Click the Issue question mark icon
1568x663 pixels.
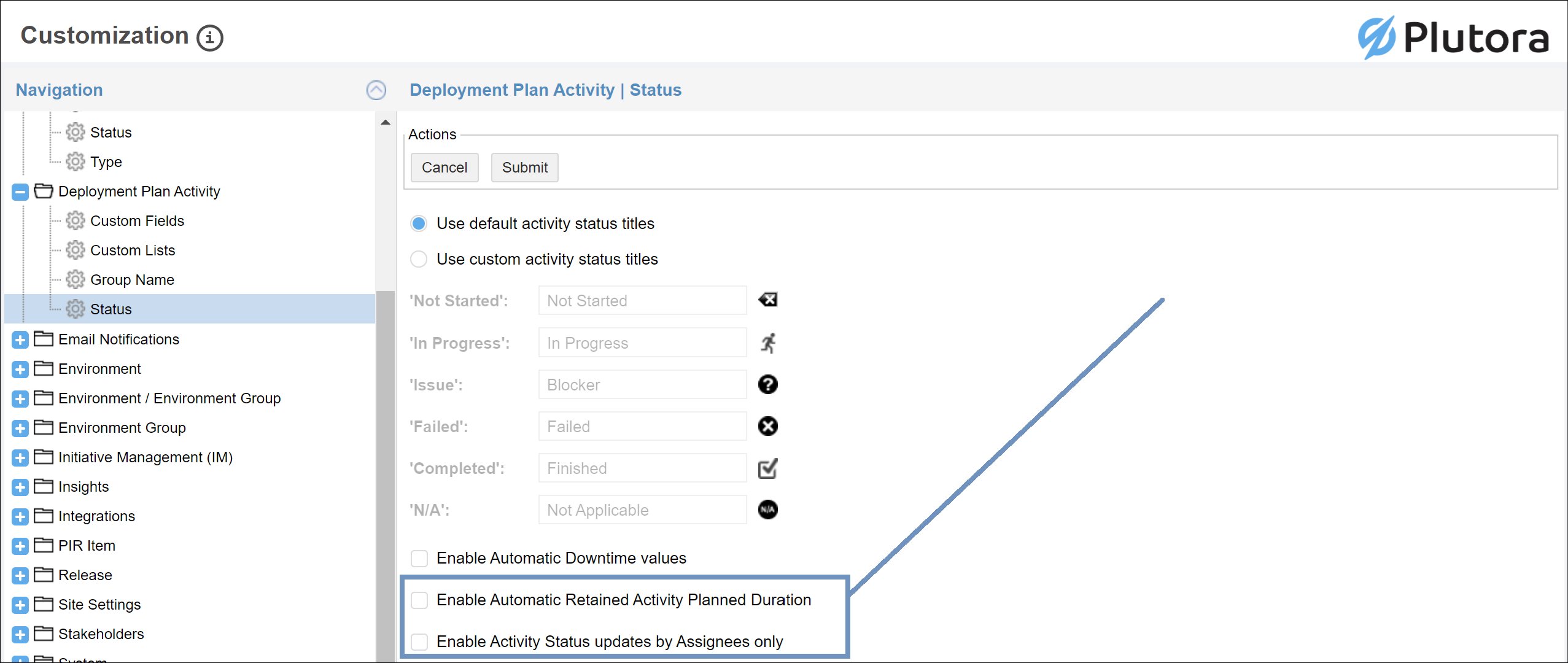pos(767,384)
